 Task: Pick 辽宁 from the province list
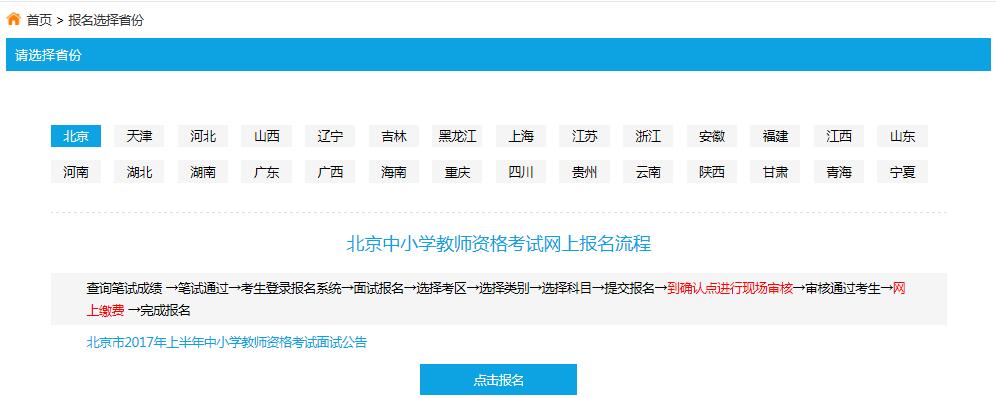[x=330, y=136]
